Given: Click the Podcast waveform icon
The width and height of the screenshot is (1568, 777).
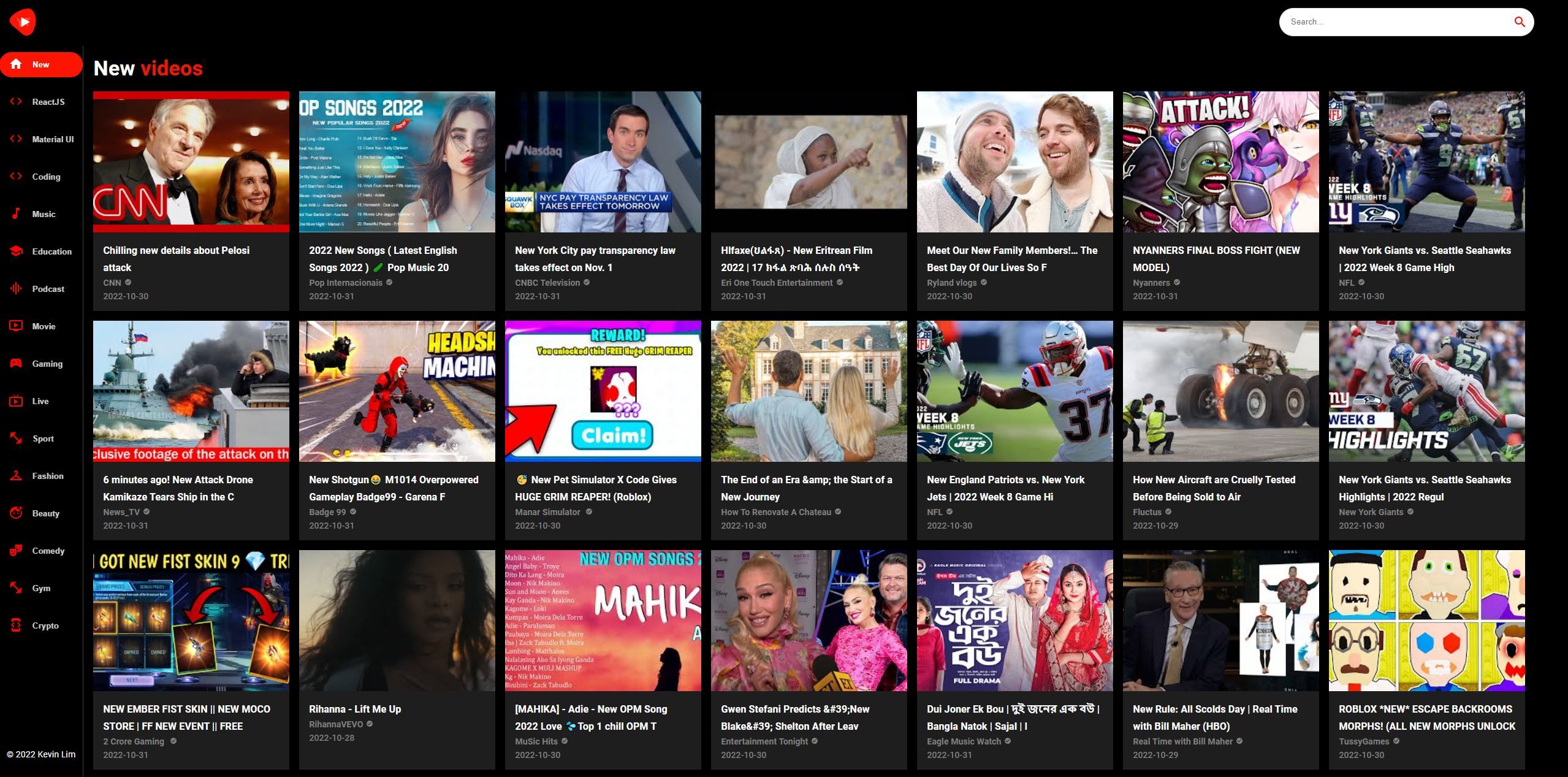Looking at the screenshot, I should 16,289.
